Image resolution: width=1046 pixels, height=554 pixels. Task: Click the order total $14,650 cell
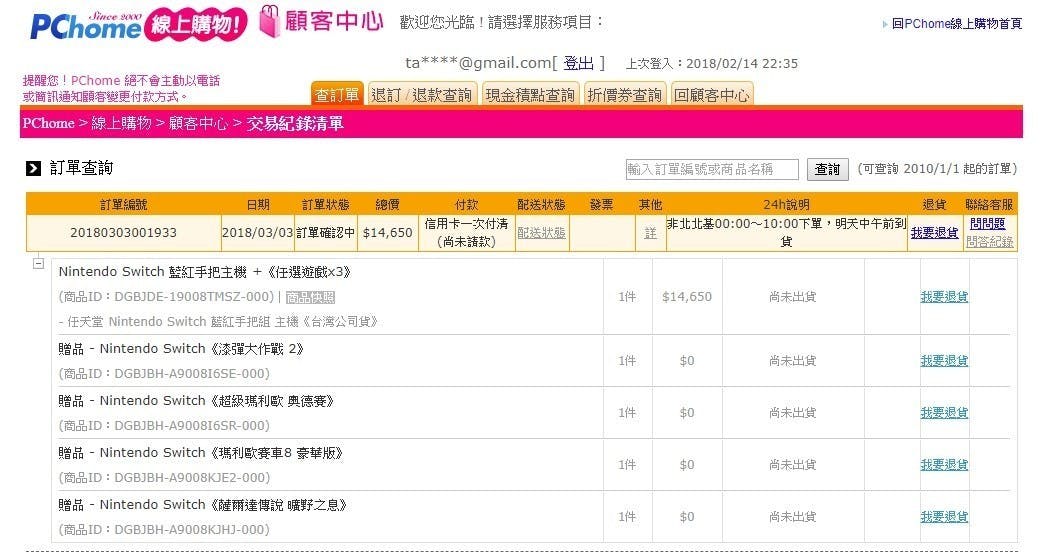point(388,233)
